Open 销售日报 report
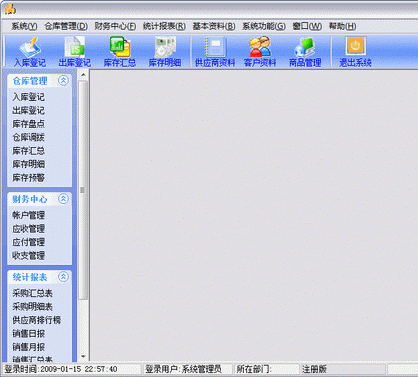The height and width of the screenshot is (377, 418). click(x=28, y=334)
